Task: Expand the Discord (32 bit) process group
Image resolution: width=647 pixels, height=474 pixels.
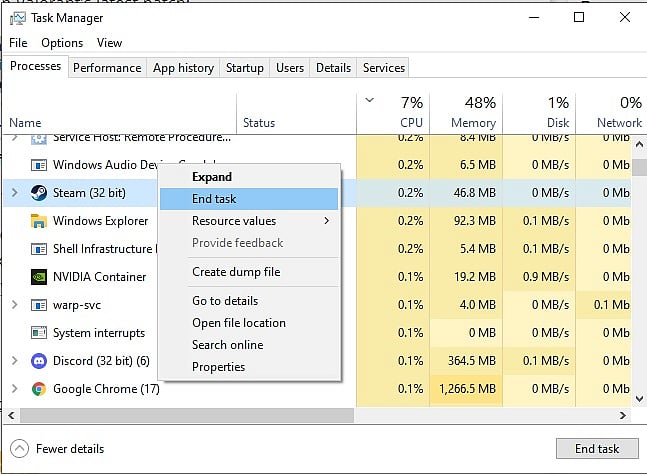Action: tap(14, 361)
